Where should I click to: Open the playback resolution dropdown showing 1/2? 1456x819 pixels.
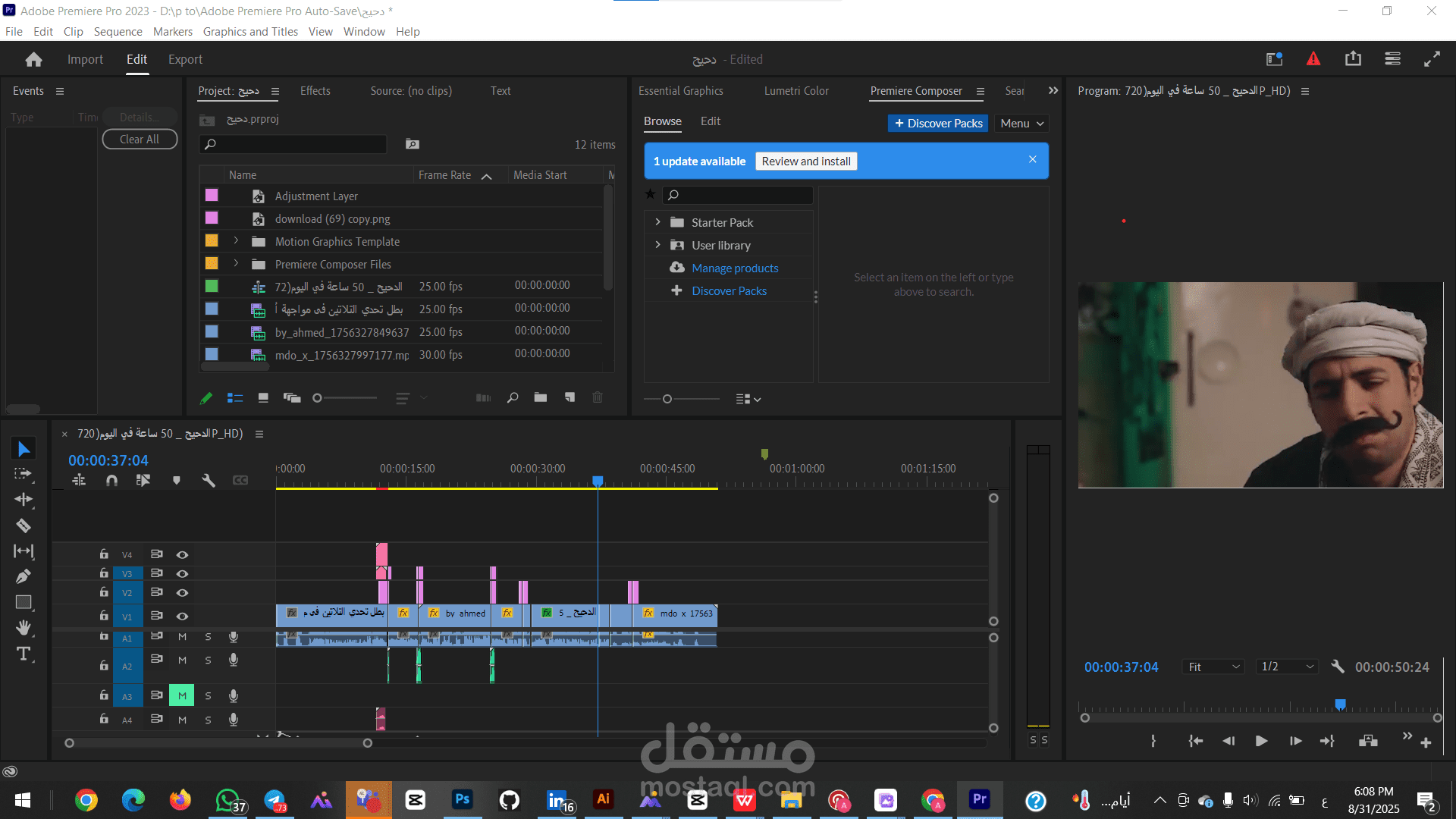click(1287, 667)
